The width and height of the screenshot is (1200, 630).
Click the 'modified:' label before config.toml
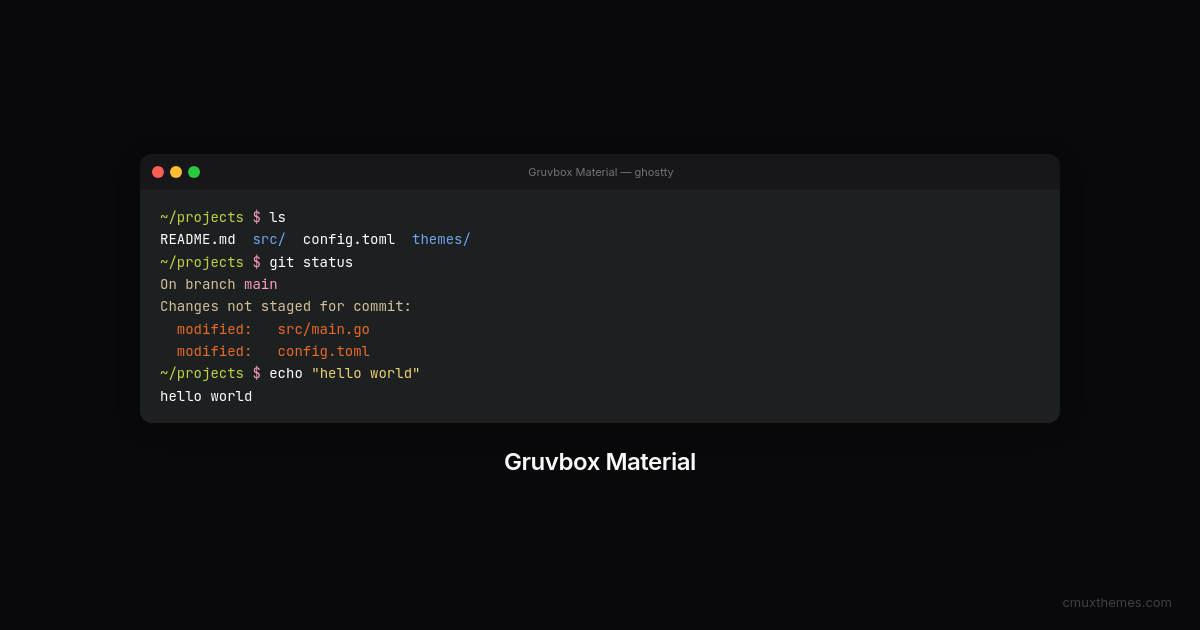[x=215, y=352]
